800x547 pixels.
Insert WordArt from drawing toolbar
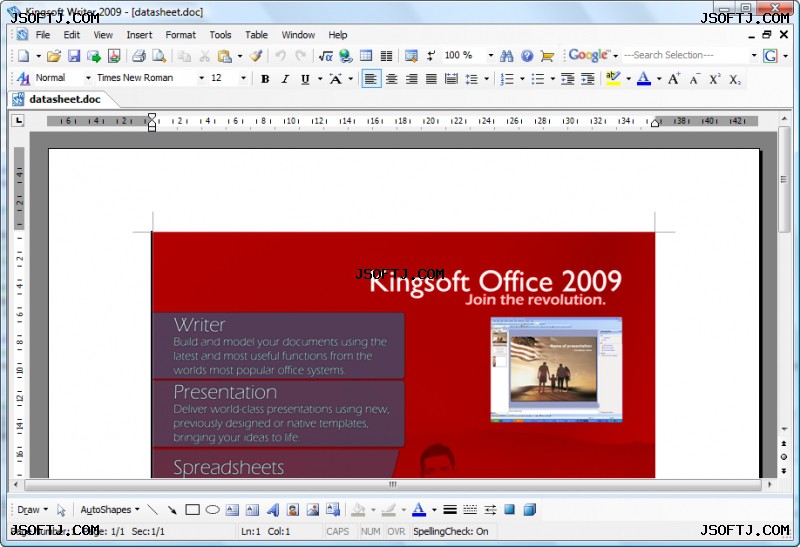273,510
